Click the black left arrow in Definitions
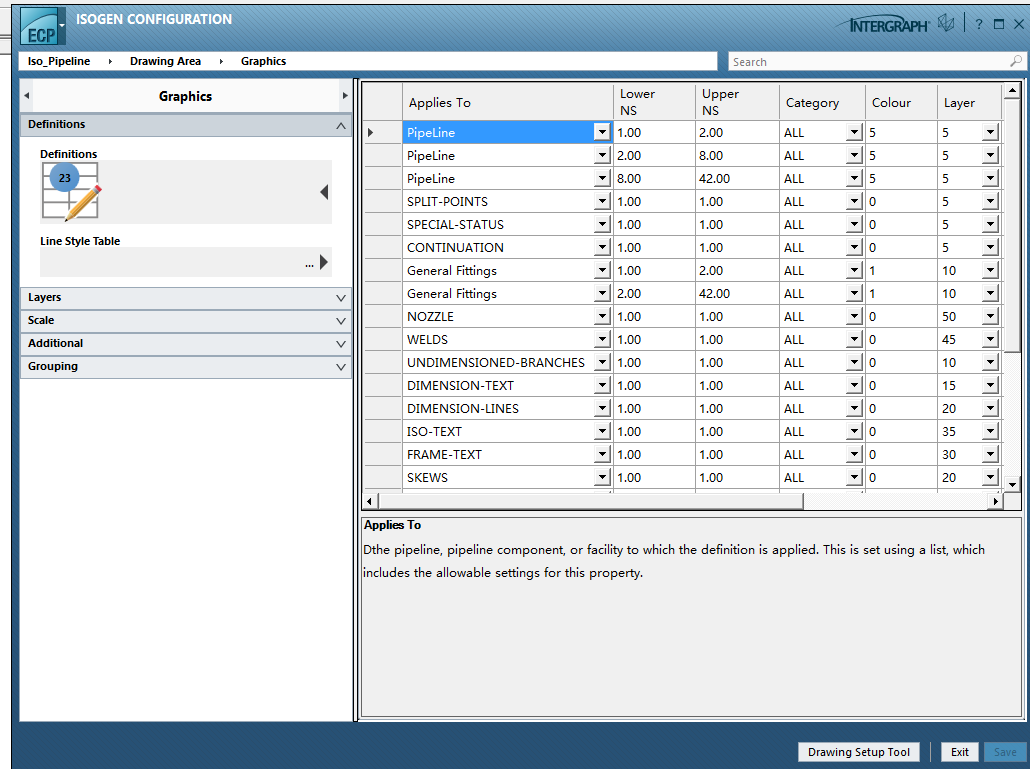The image size is (1030, 769). click(x=324, y=192)
